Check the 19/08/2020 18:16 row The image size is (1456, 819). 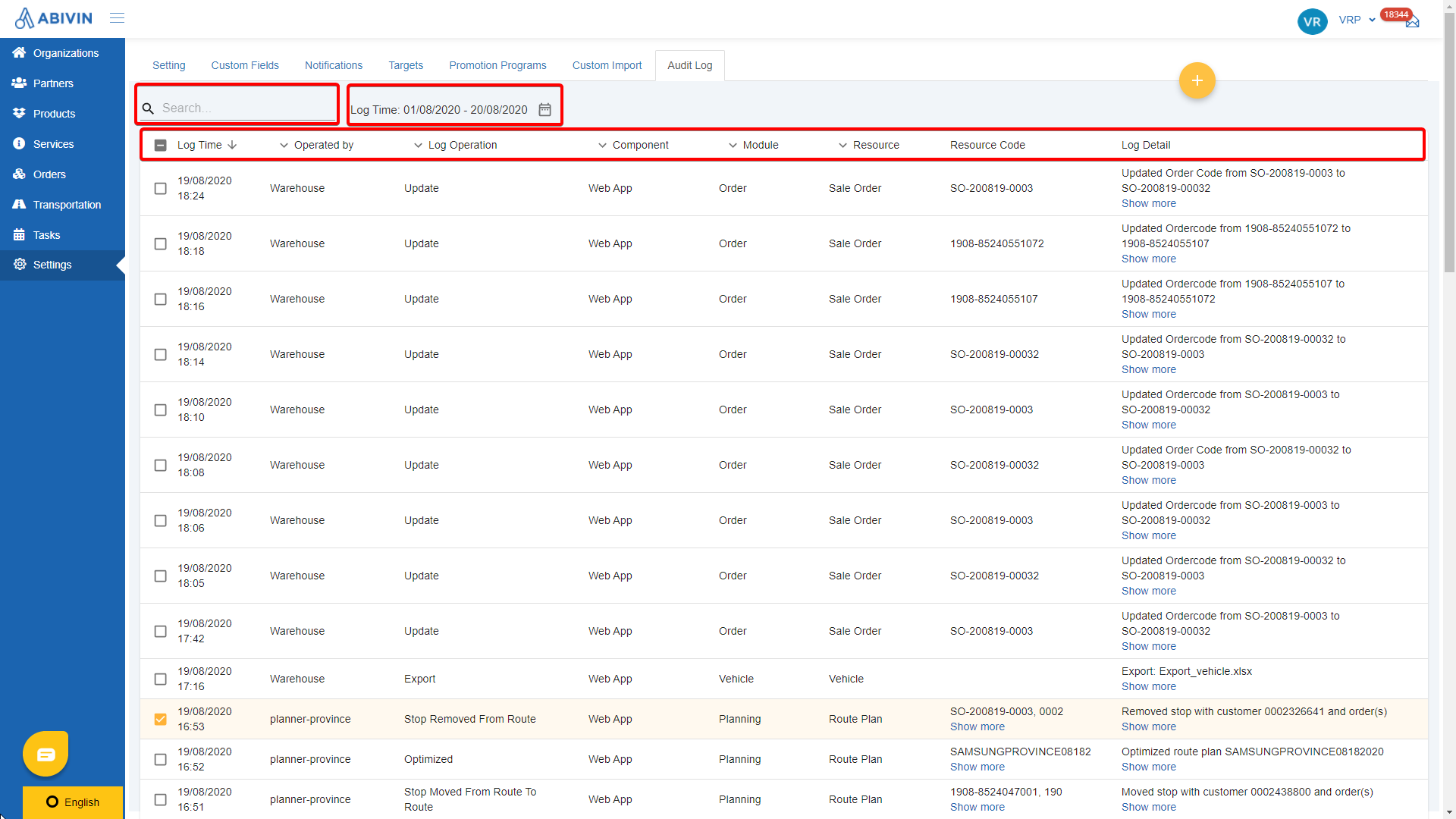point(160,299)
